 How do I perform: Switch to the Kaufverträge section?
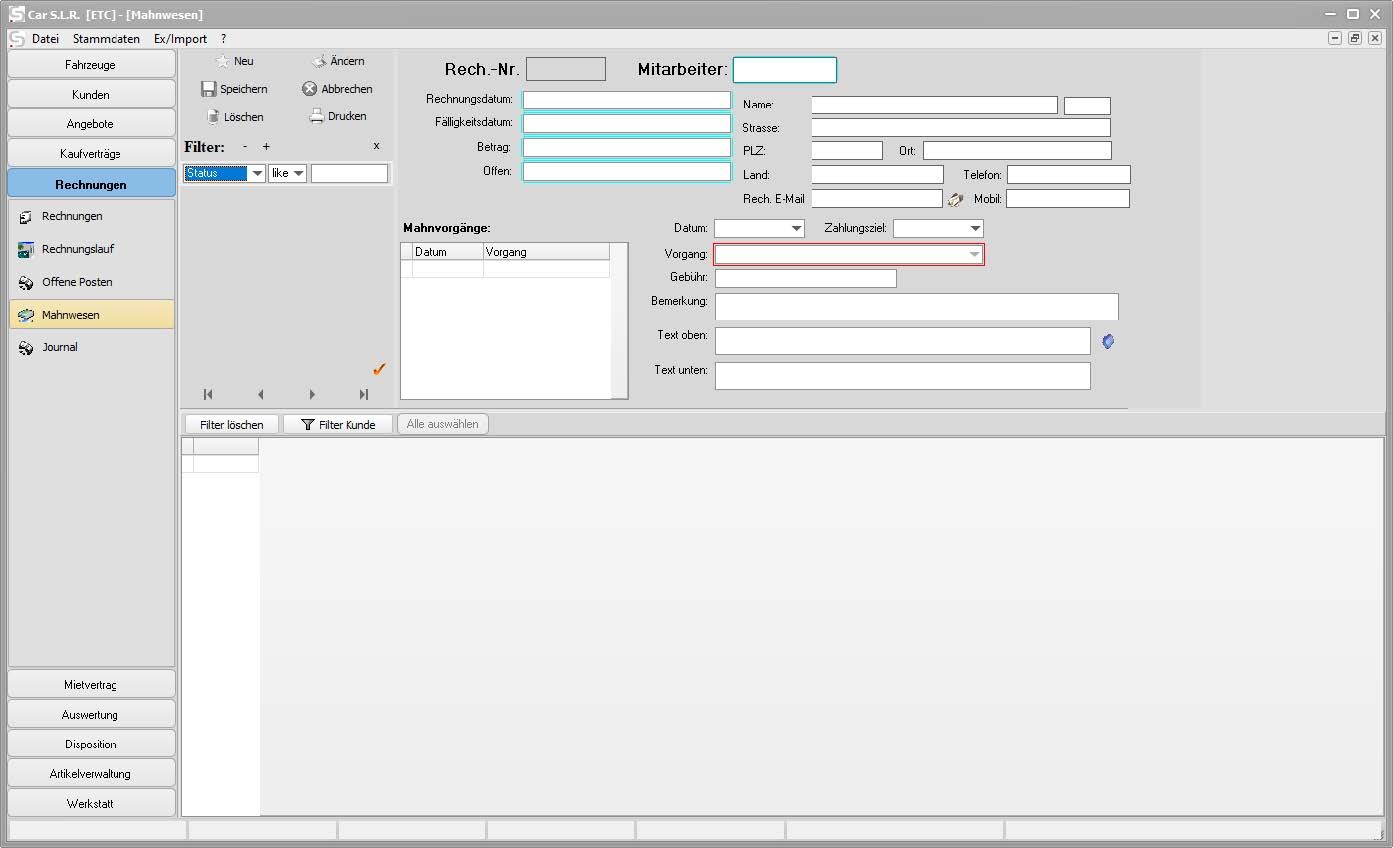(x=91, y=153)
